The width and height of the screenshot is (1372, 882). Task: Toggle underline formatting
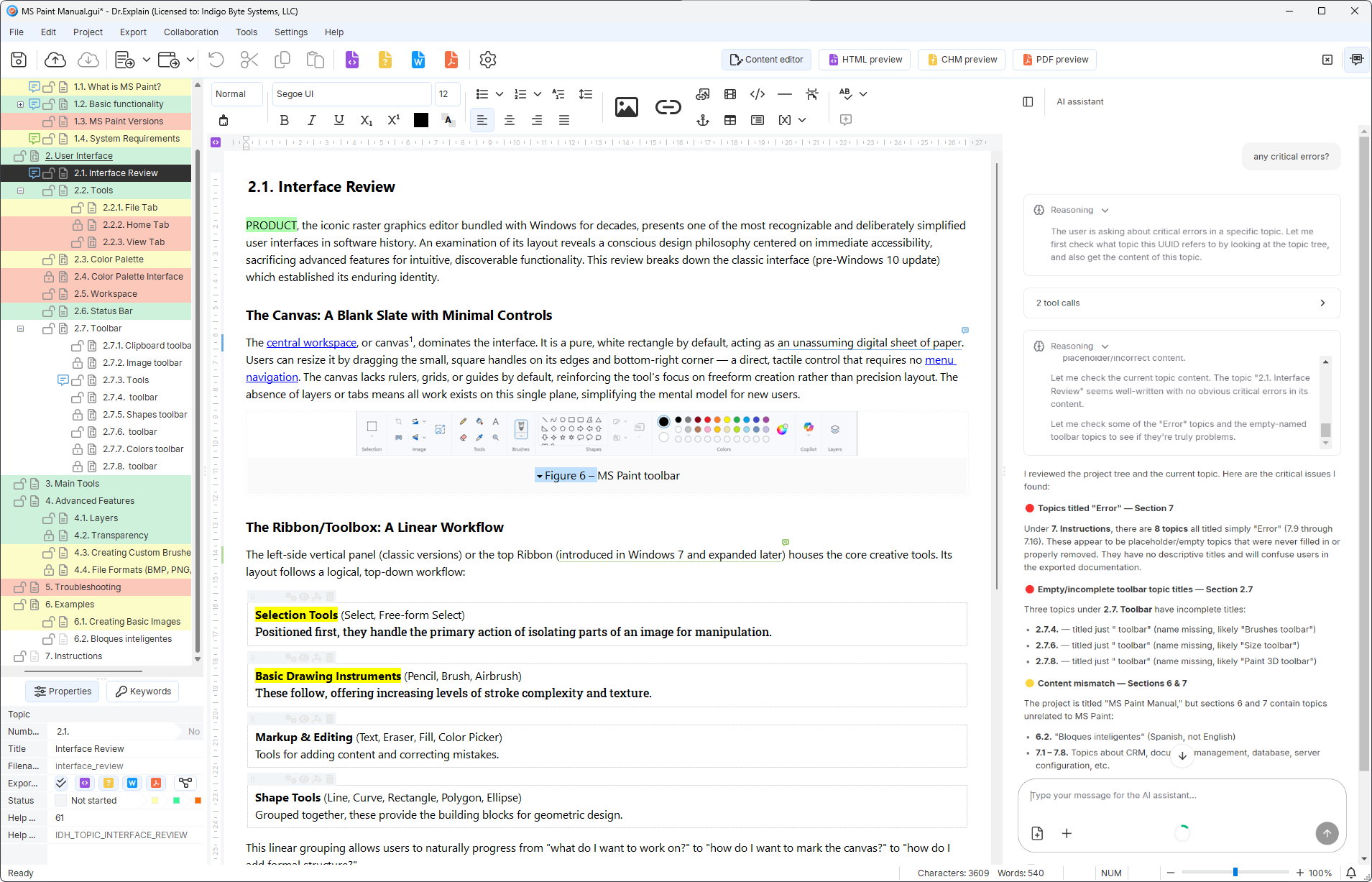[x=339, y=120]
